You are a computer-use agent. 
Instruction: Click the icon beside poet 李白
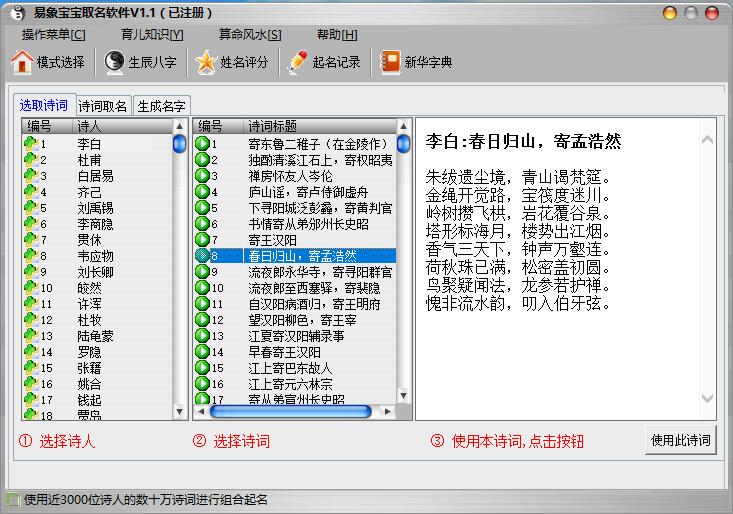(x=31, y=143)
